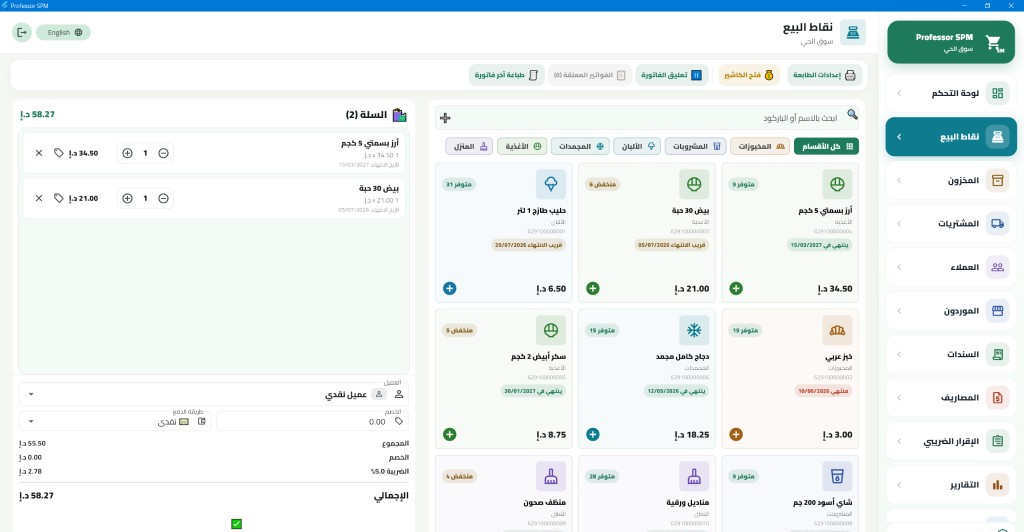The height and width of the screenshot is (532, 1024).
Task: Select كل الأقسام category chip
Action: click(x=826, y=146)
